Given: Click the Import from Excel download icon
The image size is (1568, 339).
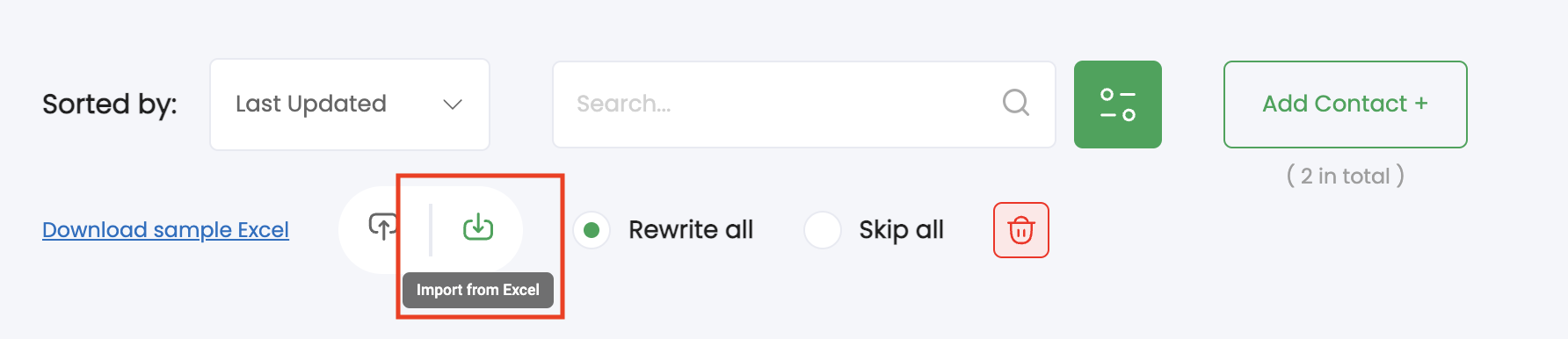Looking at the screenshot, I should coord(478,227).
